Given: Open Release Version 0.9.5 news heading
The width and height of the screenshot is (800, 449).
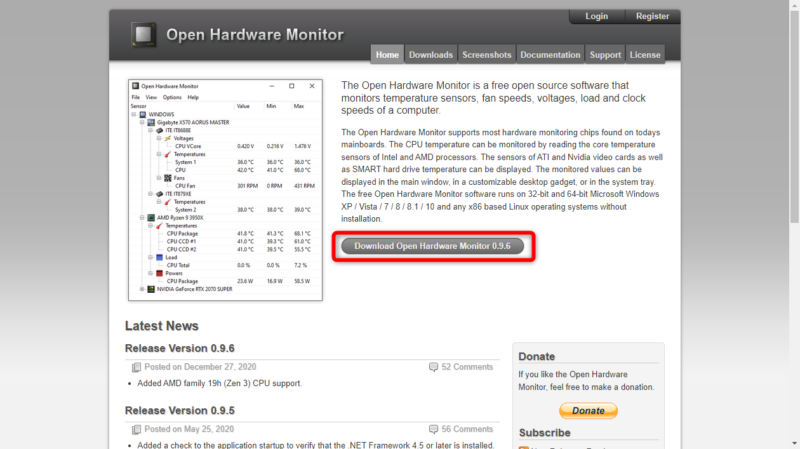Looking at the screenshot, I should coord(180,411).
